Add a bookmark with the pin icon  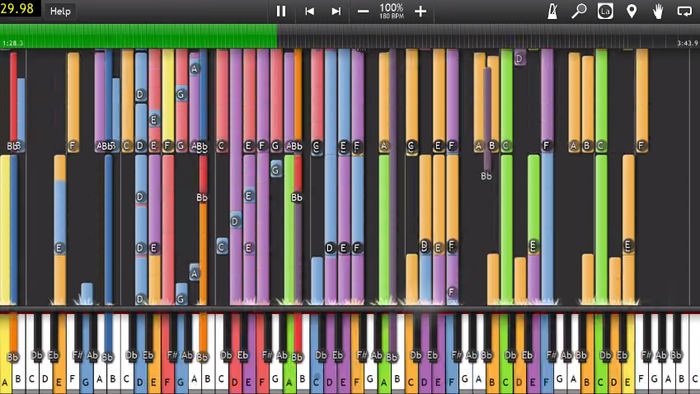tap(631, 11)
